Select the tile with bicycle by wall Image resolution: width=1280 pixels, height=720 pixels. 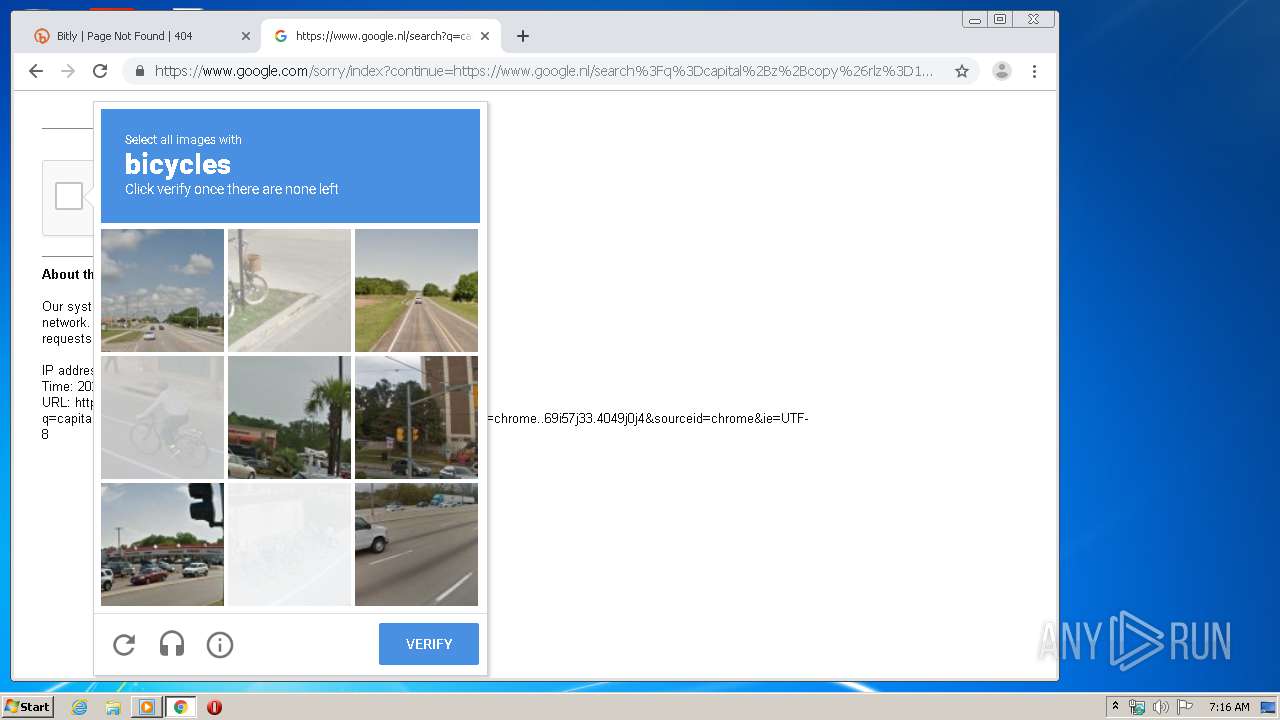tap(289, 290)
